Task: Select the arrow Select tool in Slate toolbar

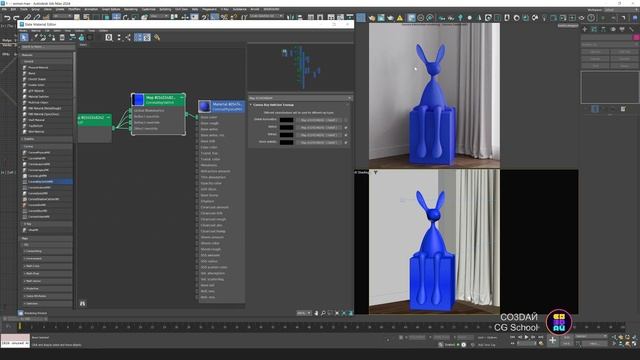Action: coord(24,38)
